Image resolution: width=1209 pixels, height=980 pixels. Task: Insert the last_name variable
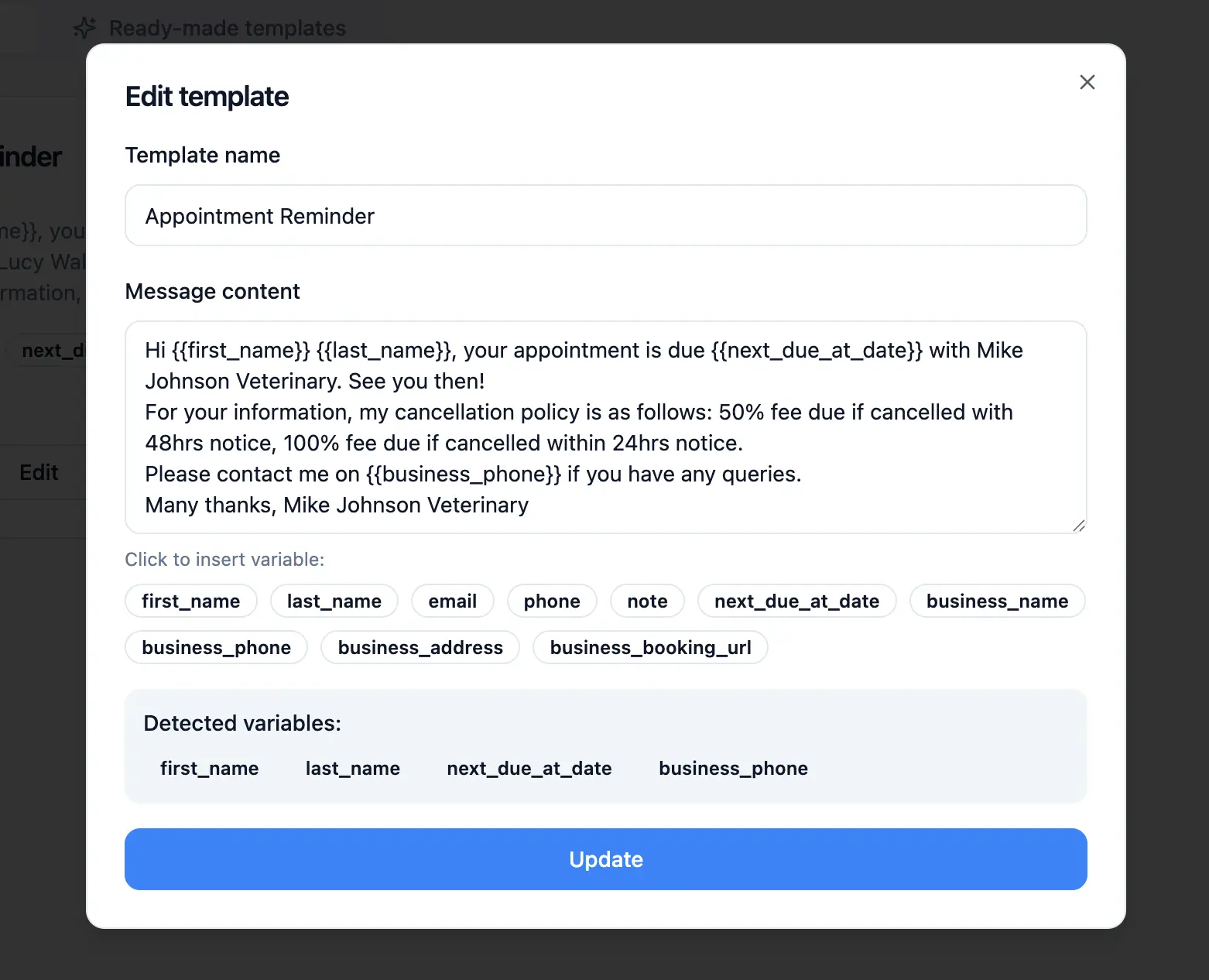pyautogui.click(x=334, y=601)
